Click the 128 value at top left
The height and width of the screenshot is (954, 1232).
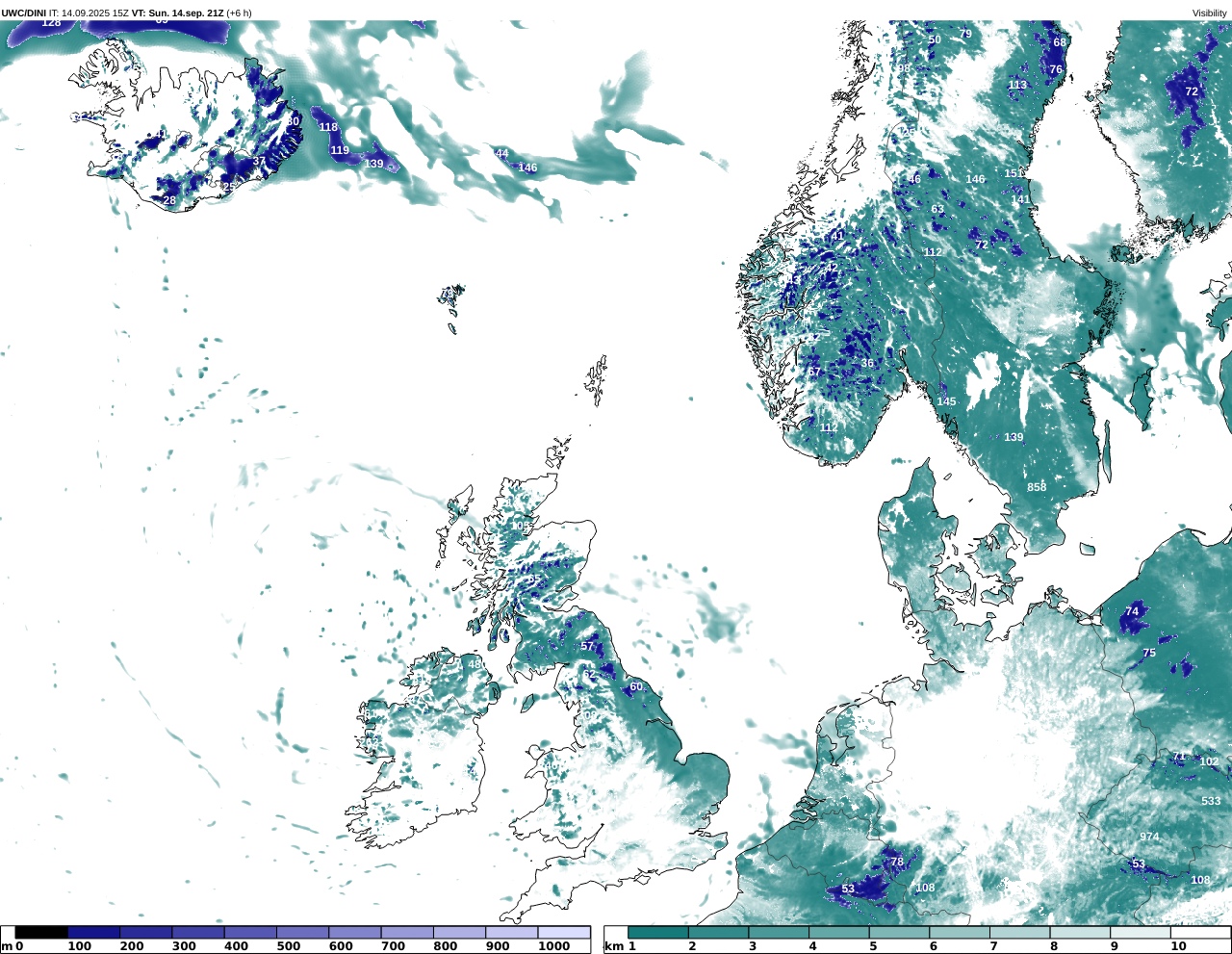pos(51,22)
